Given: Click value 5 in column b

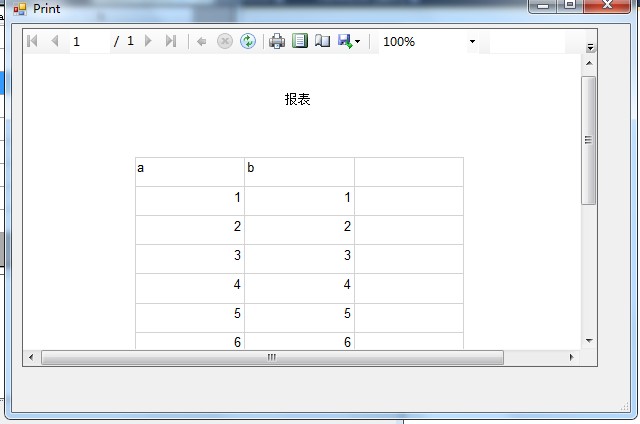Looking at the screenshot, I should pyautogui.click(x=347, y=313).
